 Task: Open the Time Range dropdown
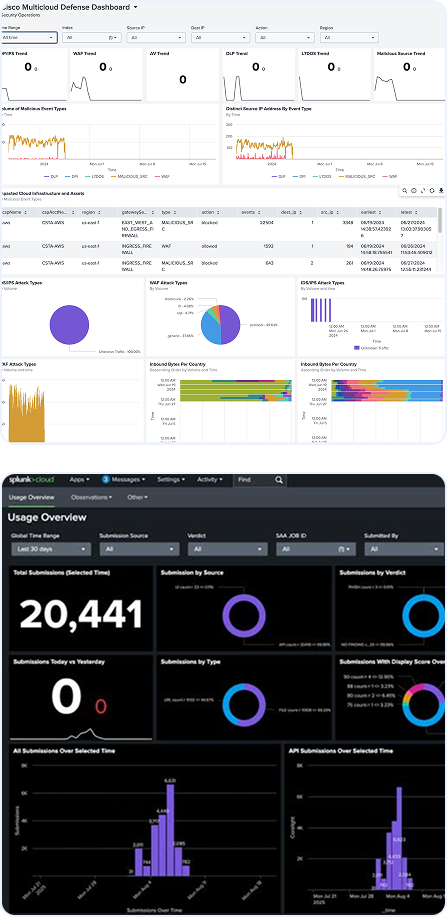point(28,37)
